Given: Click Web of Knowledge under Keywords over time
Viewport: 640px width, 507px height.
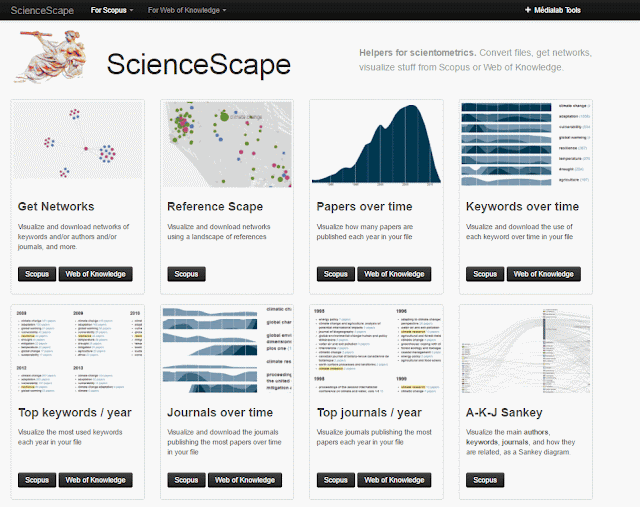Looking at the screenshot, I should coord(544,274).
